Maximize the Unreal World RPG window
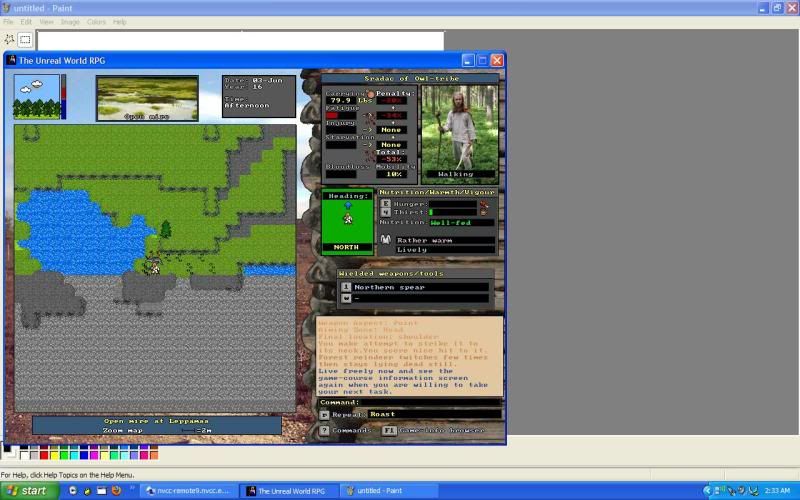800x500 pixels. click(483, 60)
